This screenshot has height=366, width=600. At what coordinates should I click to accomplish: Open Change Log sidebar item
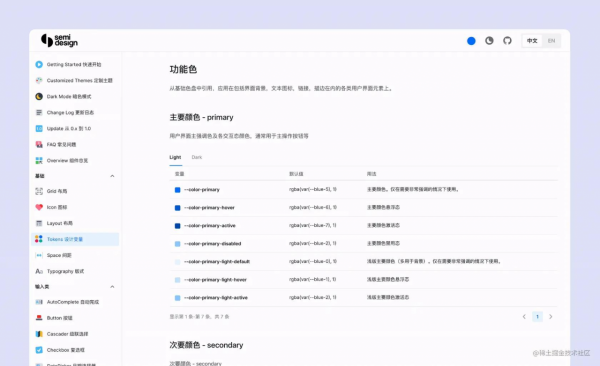pos(75,113)
